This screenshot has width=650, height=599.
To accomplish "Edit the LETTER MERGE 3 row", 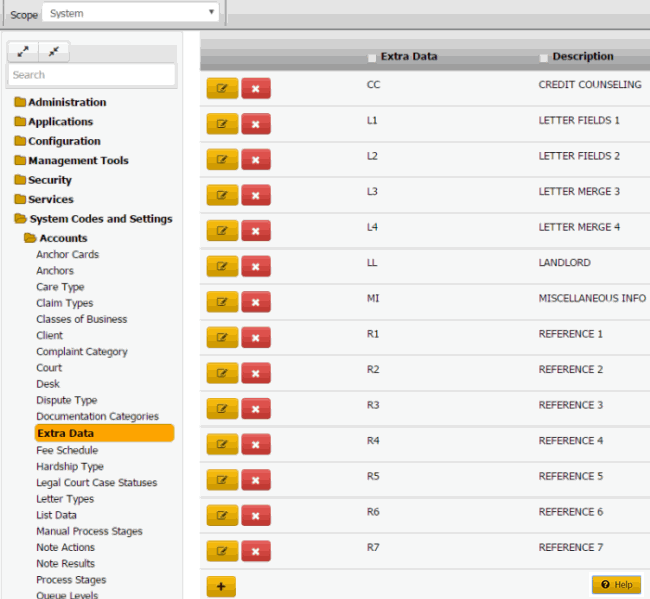I will 222,195.
